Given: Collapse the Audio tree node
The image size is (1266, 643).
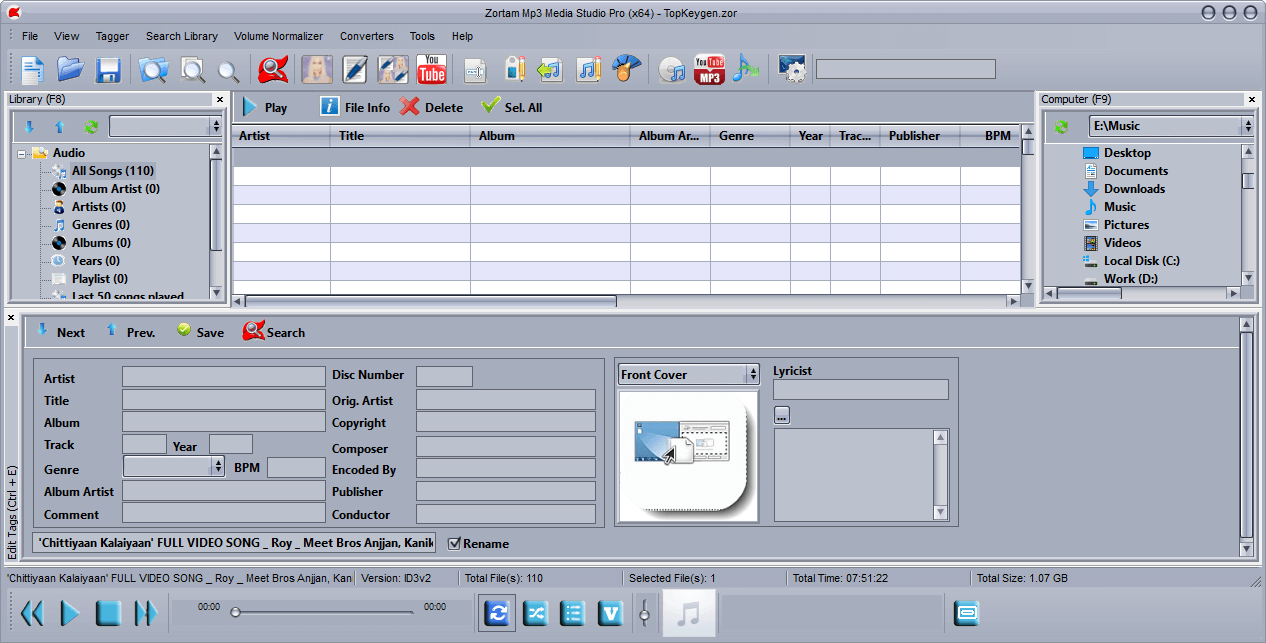Looking at the screenshot, I should pyautogui.click(x=22, y=153).
